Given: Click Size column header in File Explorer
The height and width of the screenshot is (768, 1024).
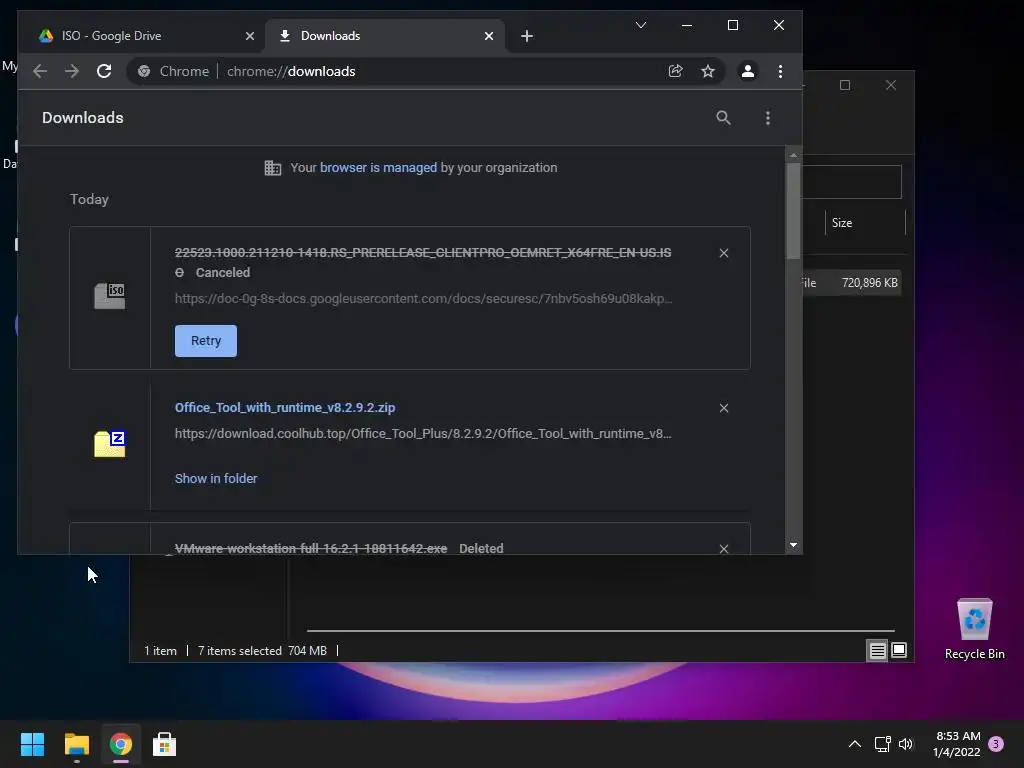Looking at the screenshot, I should pyautogui.click(x=865, y=223).
